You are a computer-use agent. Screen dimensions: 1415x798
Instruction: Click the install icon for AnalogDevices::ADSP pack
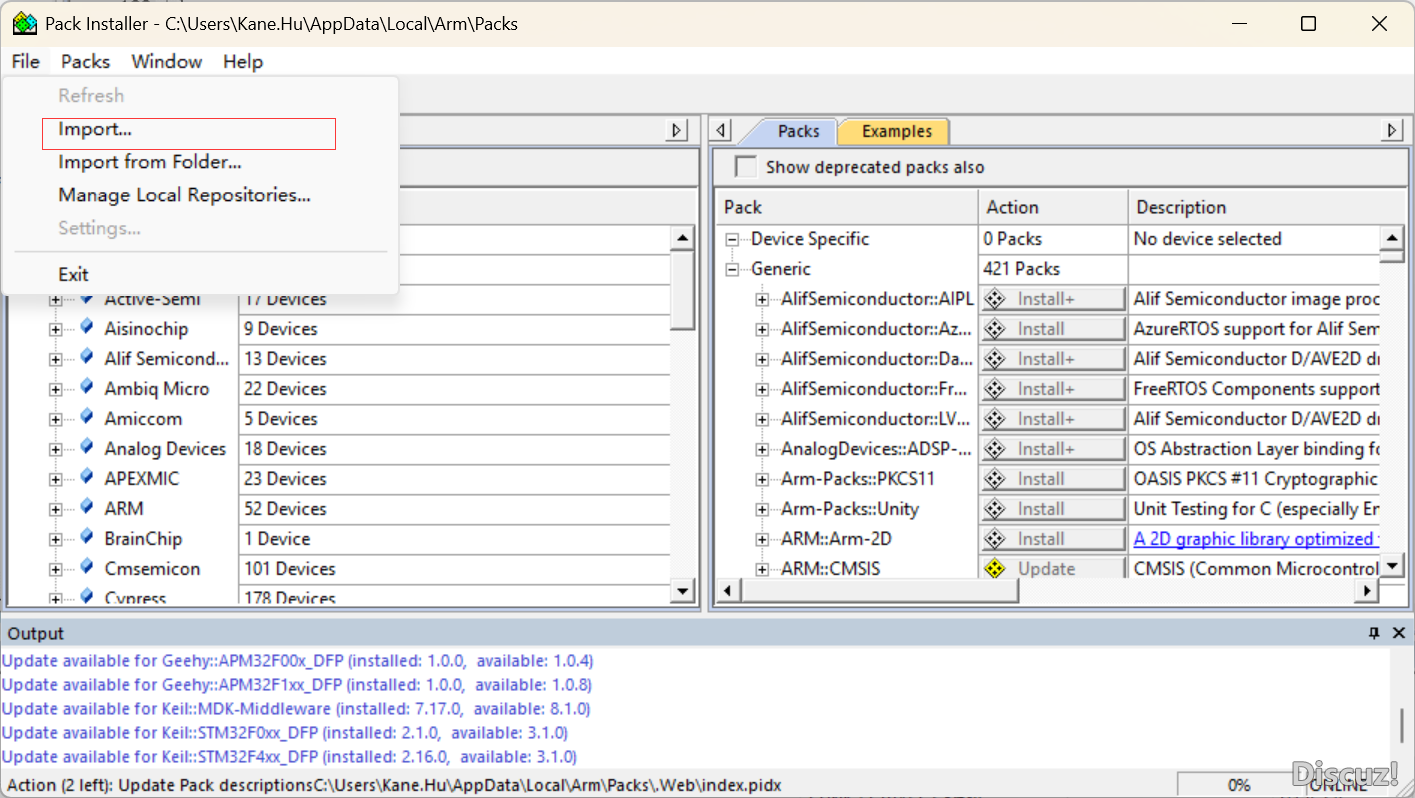tap(994, 449)
